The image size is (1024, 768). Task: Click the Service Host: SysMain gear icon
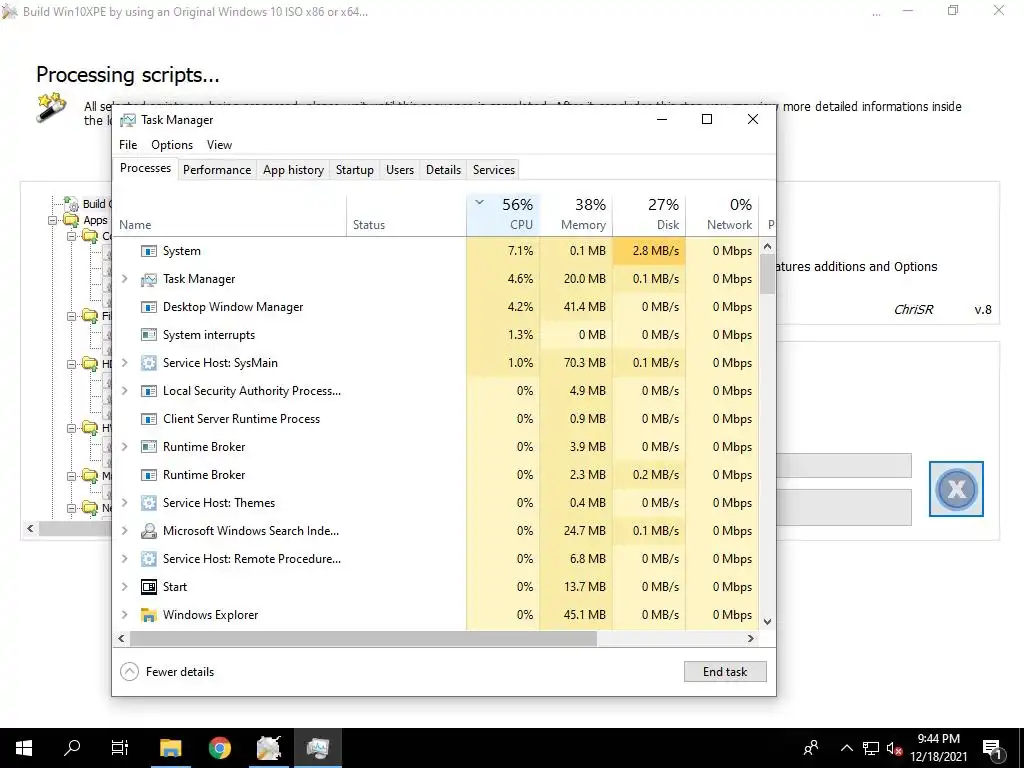click(x=149, y=363)
